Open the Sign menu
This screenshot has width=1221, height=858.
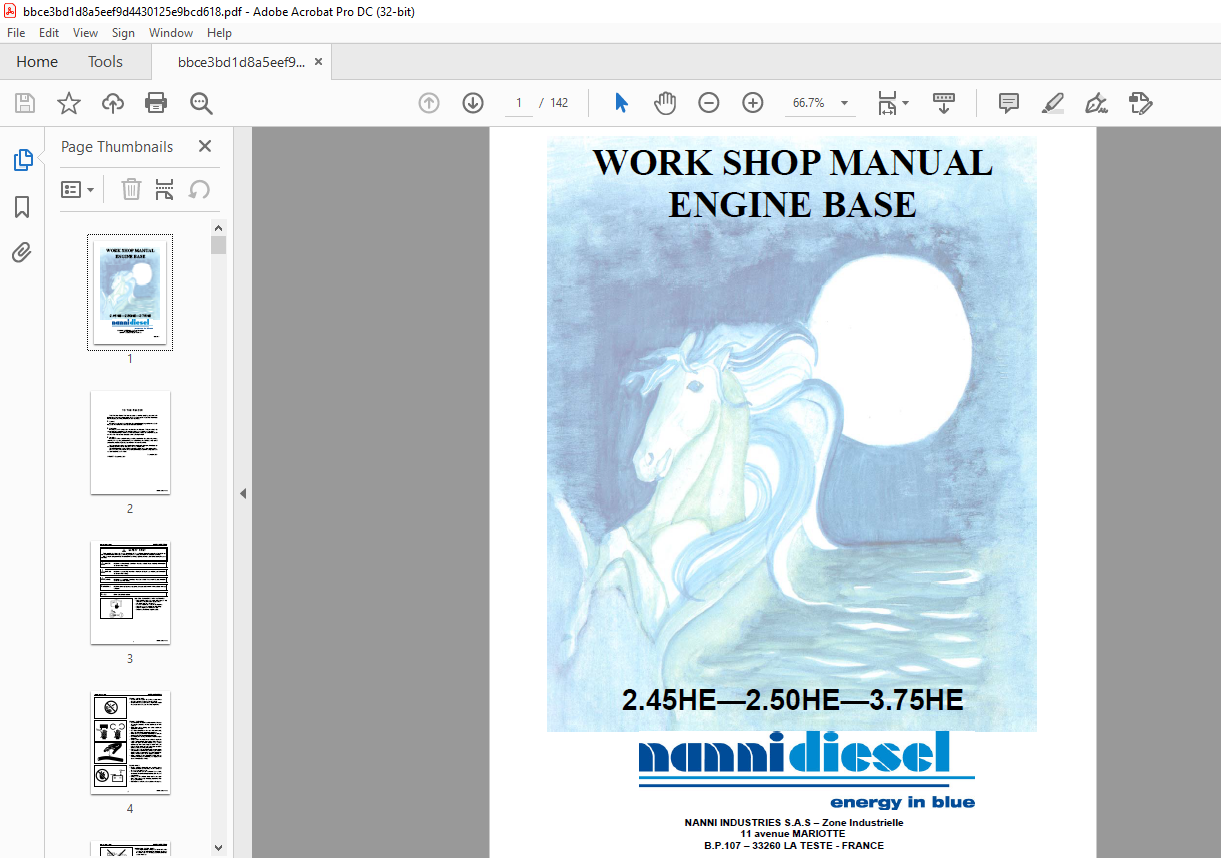pos(123,33)
